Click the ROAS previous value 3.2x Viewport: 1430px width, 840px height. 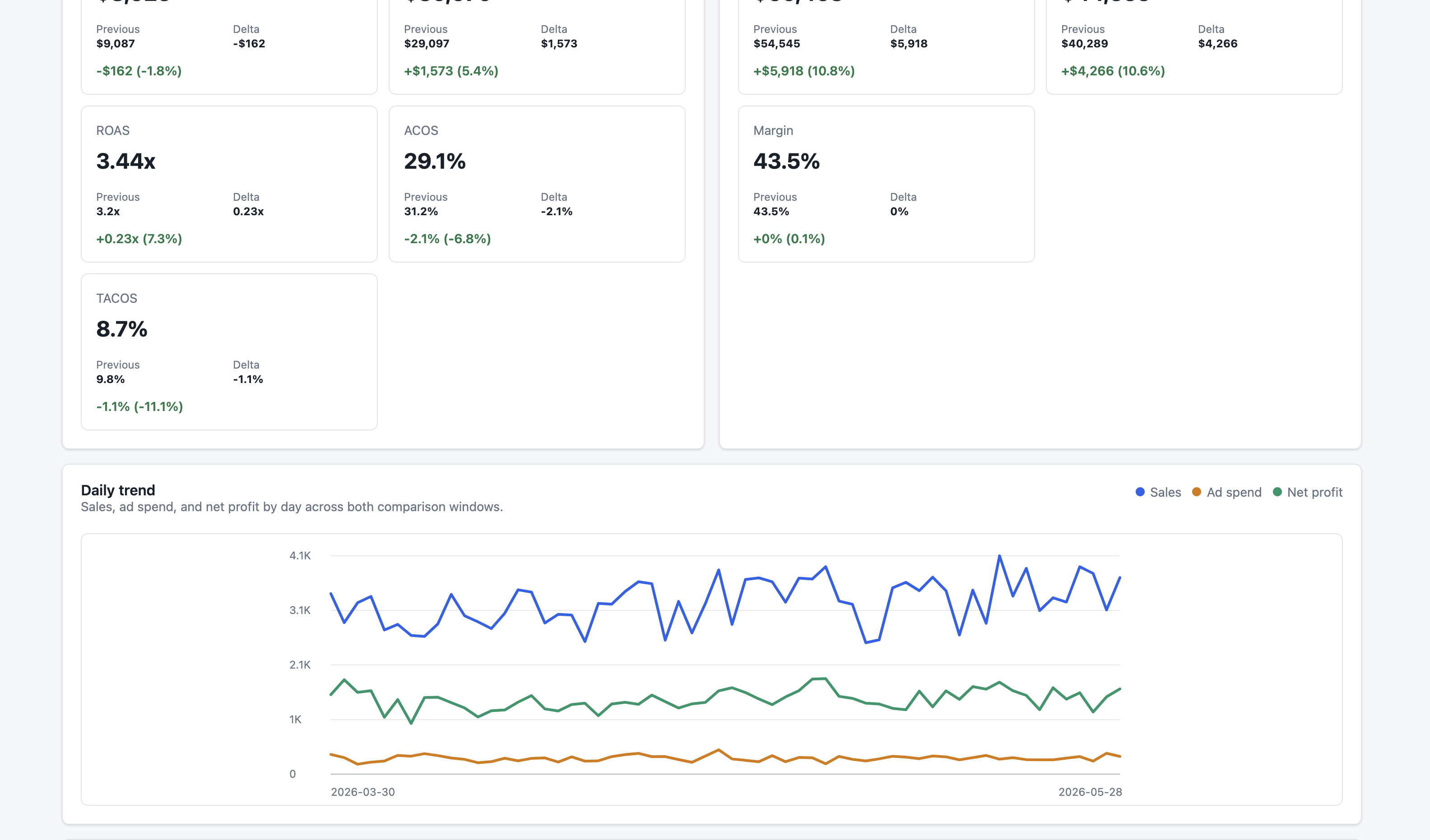108,212
